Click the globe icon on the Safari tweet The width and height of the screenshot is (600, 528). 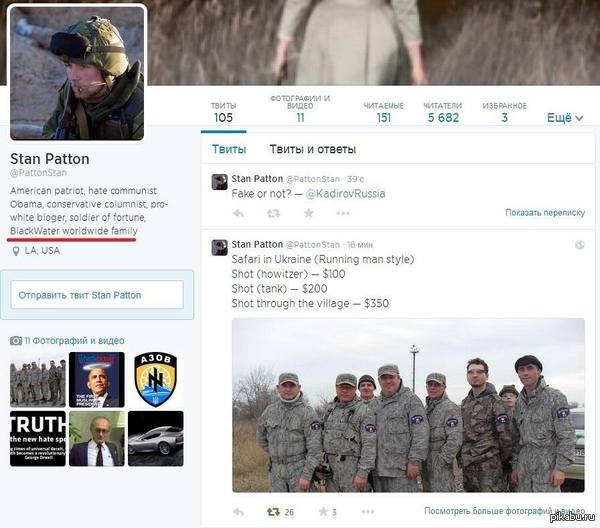580,245
